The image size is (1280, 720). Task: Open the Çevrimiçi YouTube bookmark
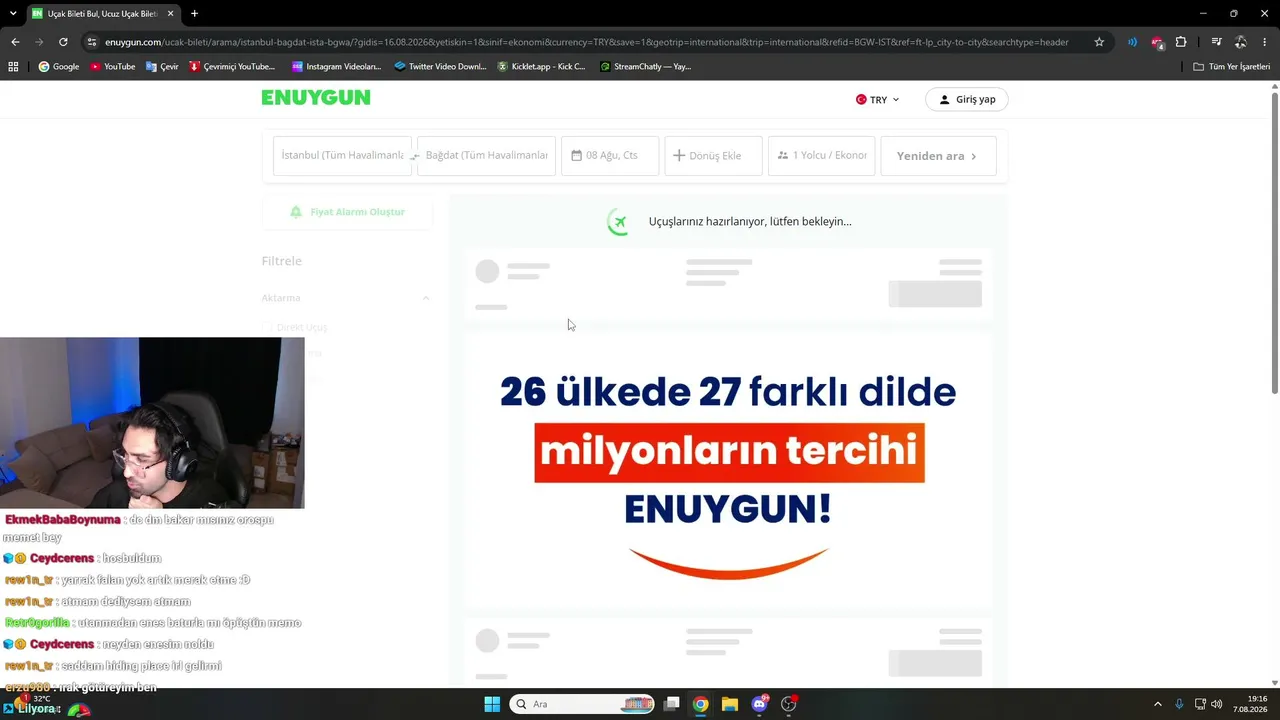tap(232, 67)
